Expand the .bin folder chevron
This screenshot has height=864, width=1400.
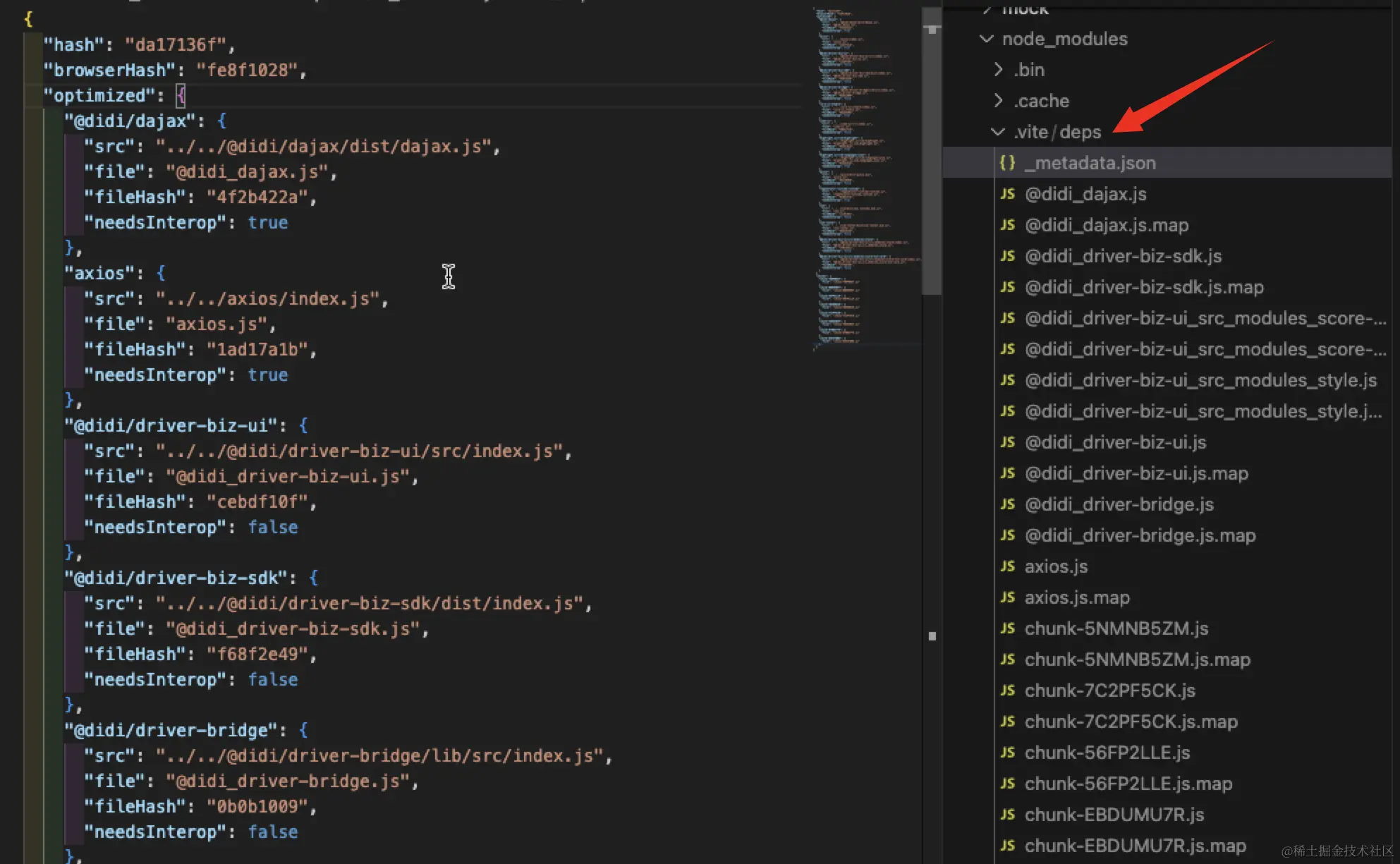click(998, 69)
